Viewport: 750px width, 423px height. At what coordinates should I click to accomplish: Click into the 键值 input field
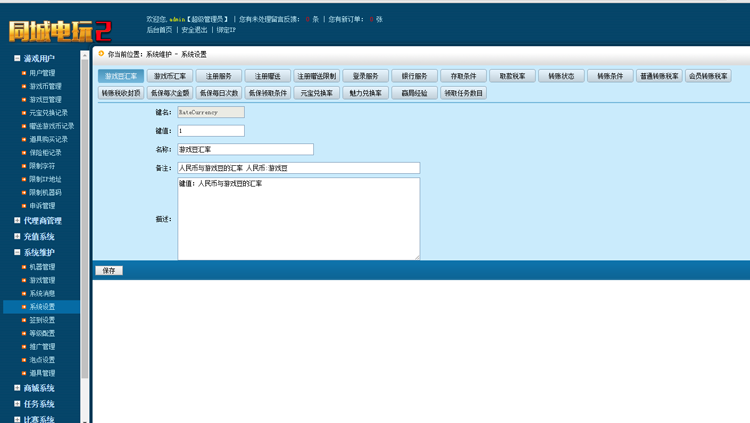coord(211,131)
